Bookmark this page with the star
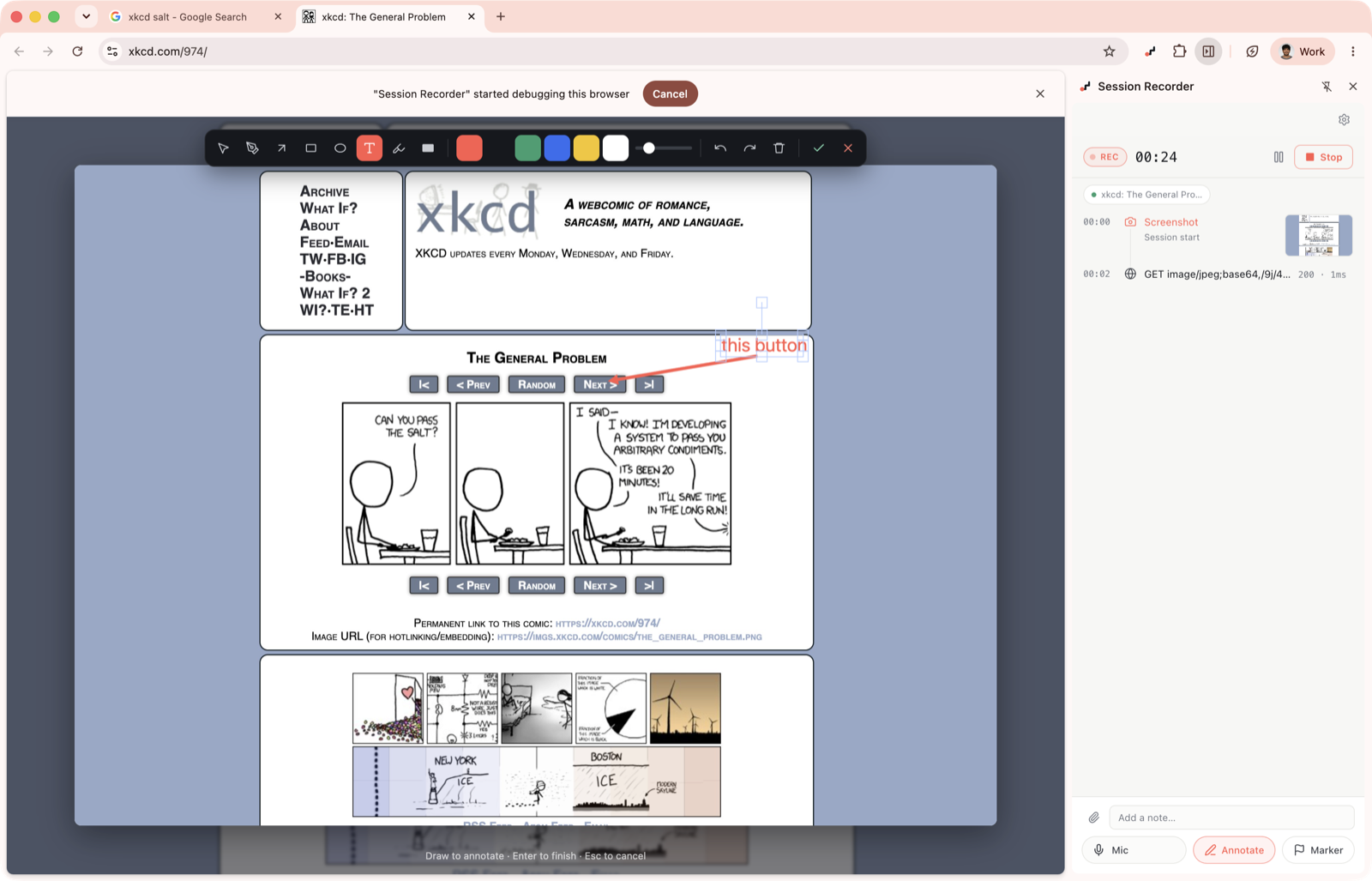1372x881 pixels. [1109, 51]
